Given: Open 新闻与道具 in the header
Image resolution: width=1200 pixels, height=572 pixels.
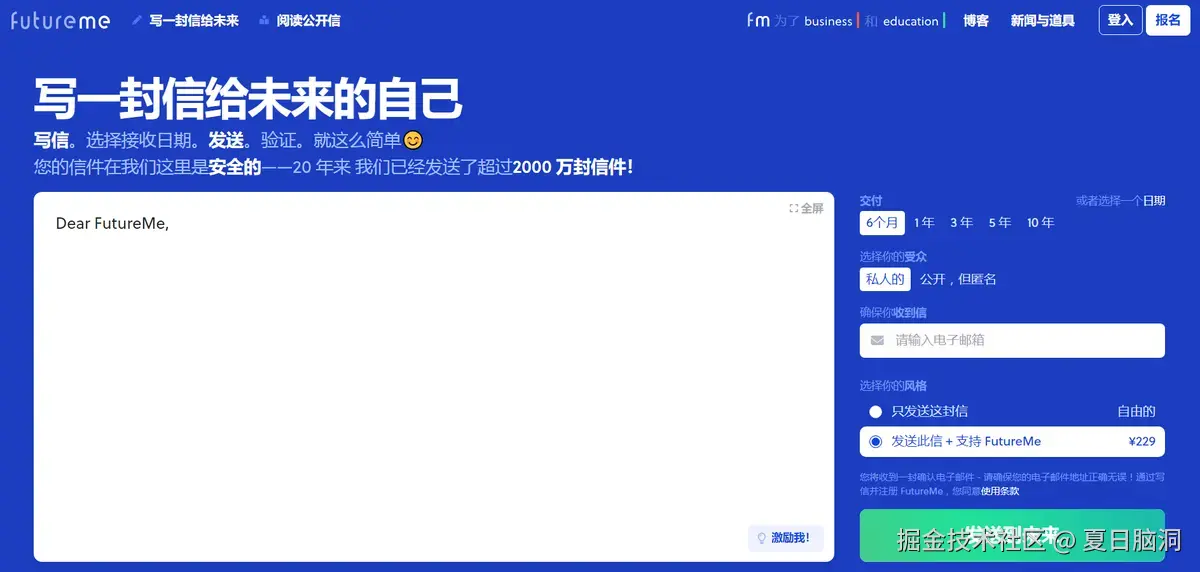Looking at the screenshot, I should pos(1042,20).
